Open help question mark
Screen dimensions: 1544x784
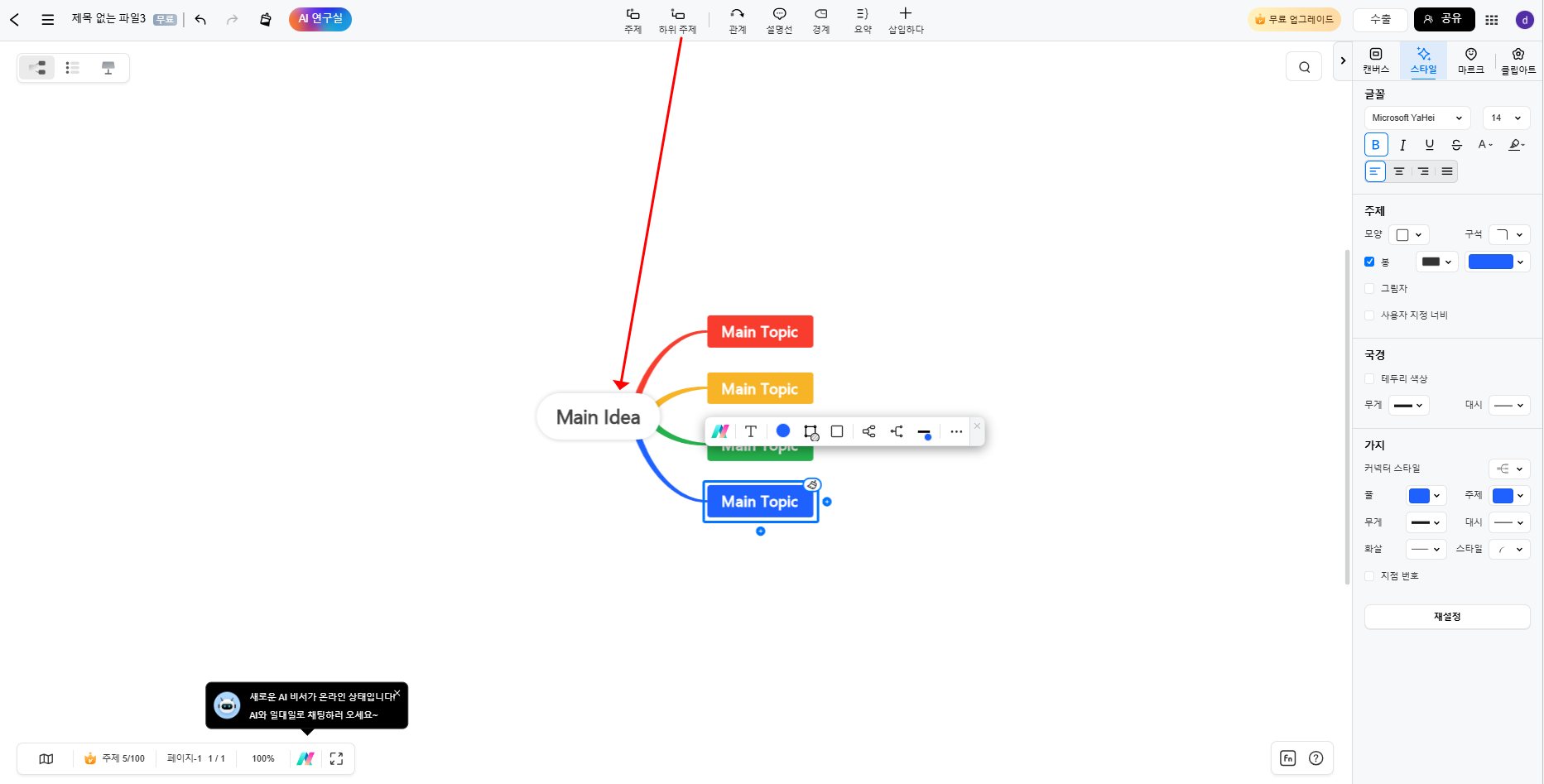click(1316, 758)
